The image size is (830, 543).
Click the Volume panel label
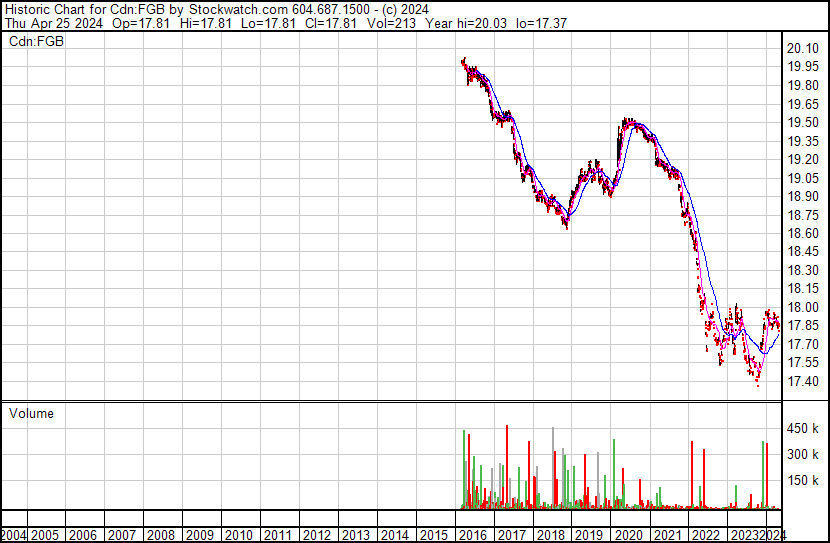[31, 413]
